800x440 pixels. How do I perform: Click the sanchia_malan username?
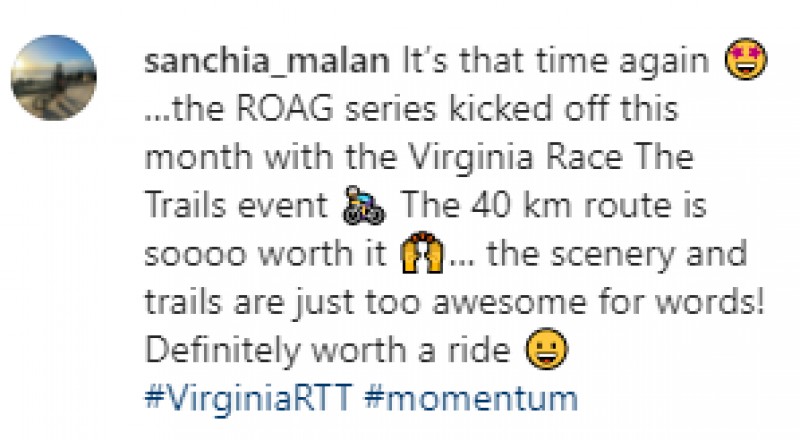click(x=267, y=61)
